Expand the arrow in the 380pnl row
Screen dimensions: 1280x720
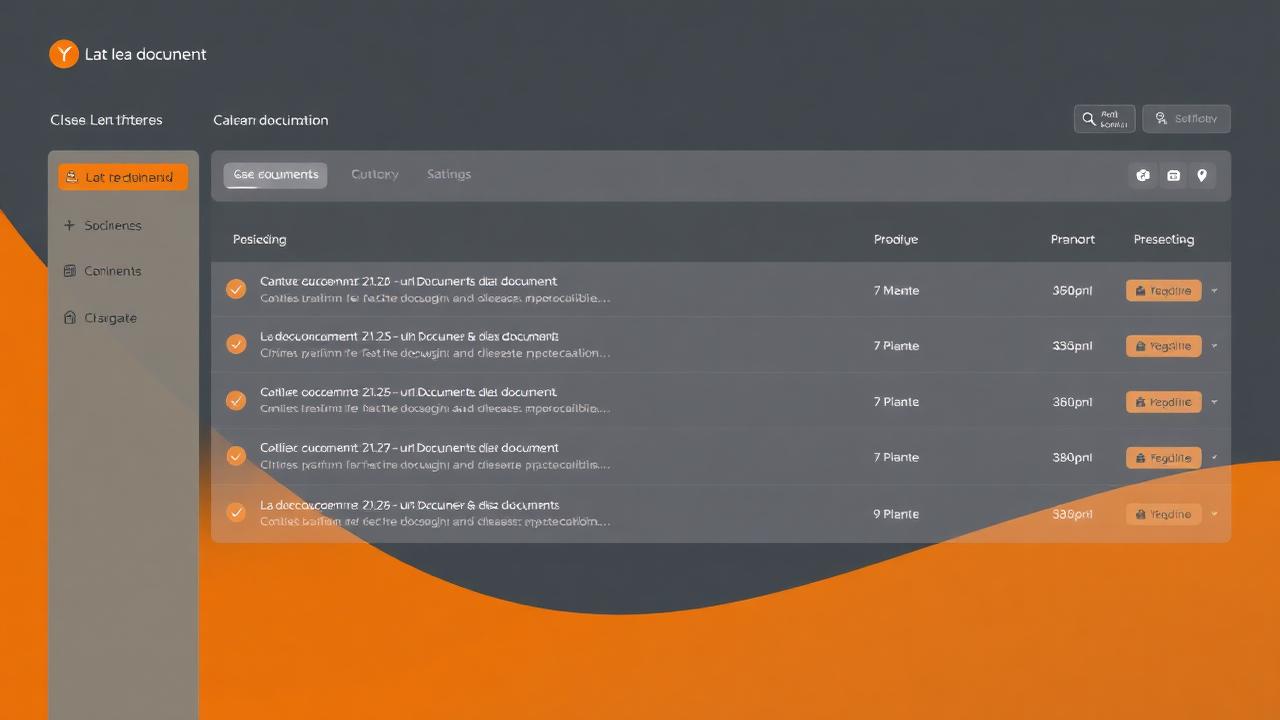click(x=1214, y=457)
